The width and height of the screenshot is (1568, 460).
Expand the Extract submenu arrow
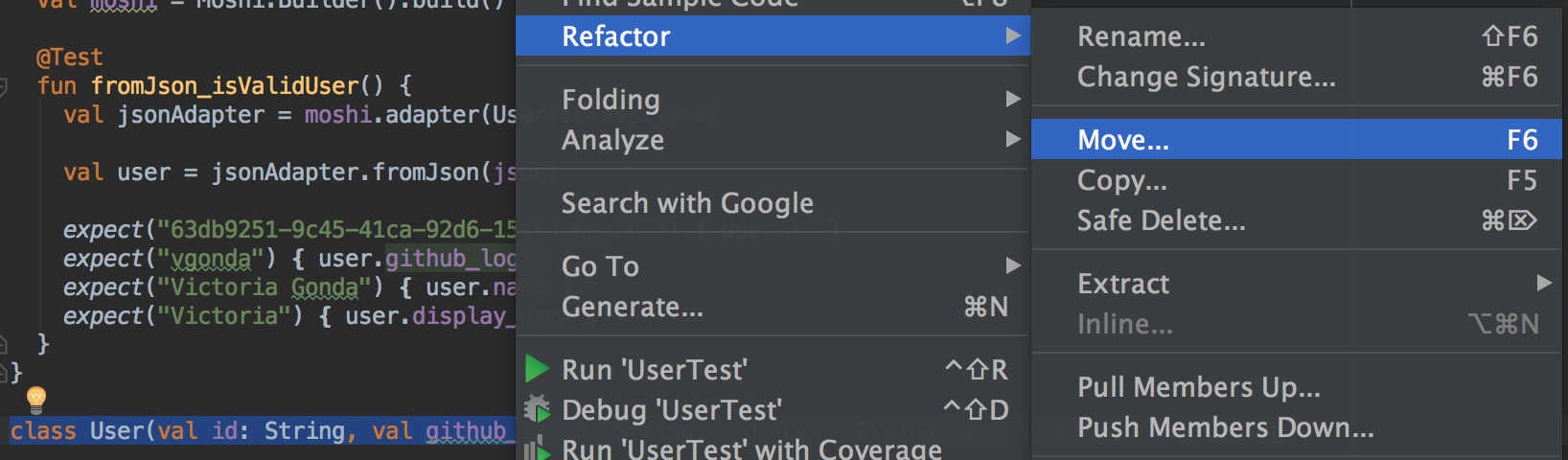(1544, 283)
